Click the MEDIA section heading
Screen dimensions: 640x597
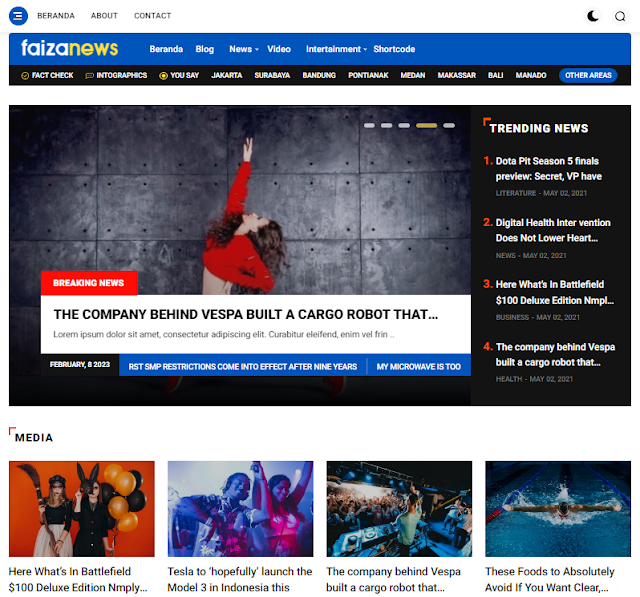click(34, 437)
